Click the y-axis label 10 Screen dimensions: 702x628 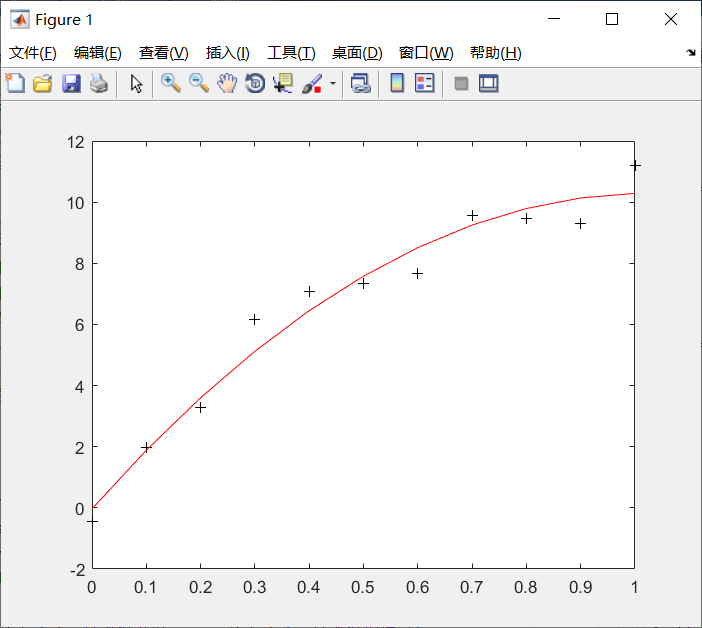76,203
